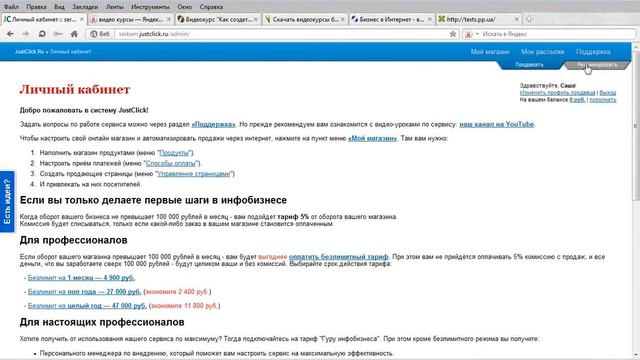Open the Файл menu

click(11, 7)
